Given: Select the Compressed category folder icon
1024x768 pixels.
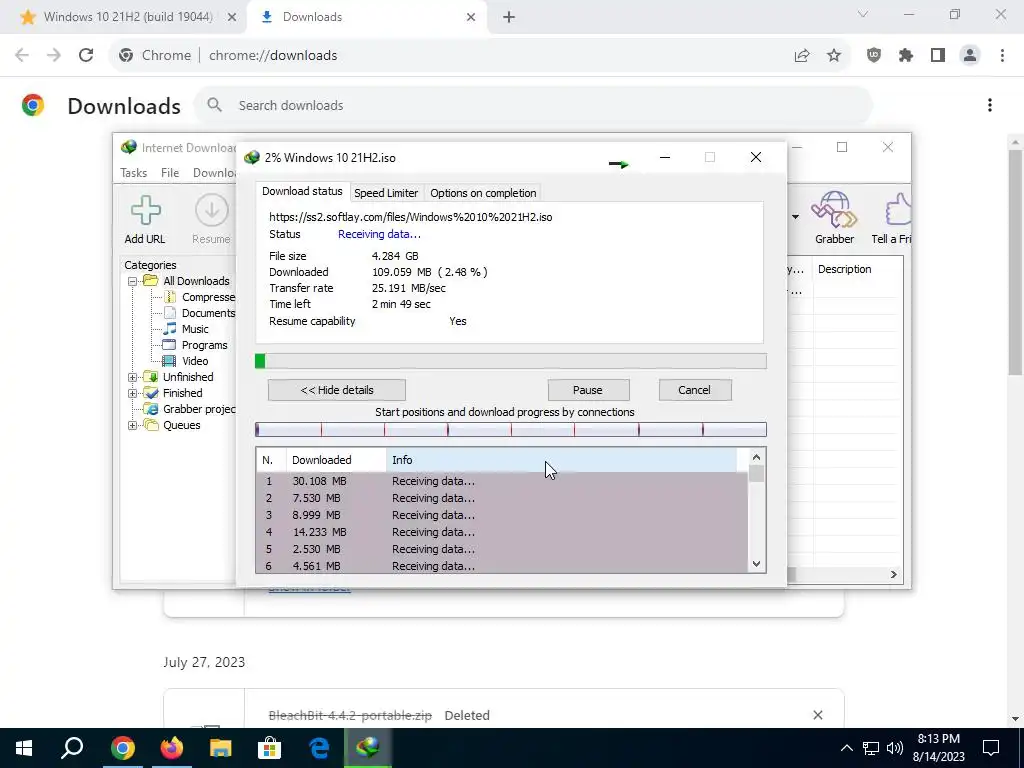Looking at the screenshot, I should 170,297.
